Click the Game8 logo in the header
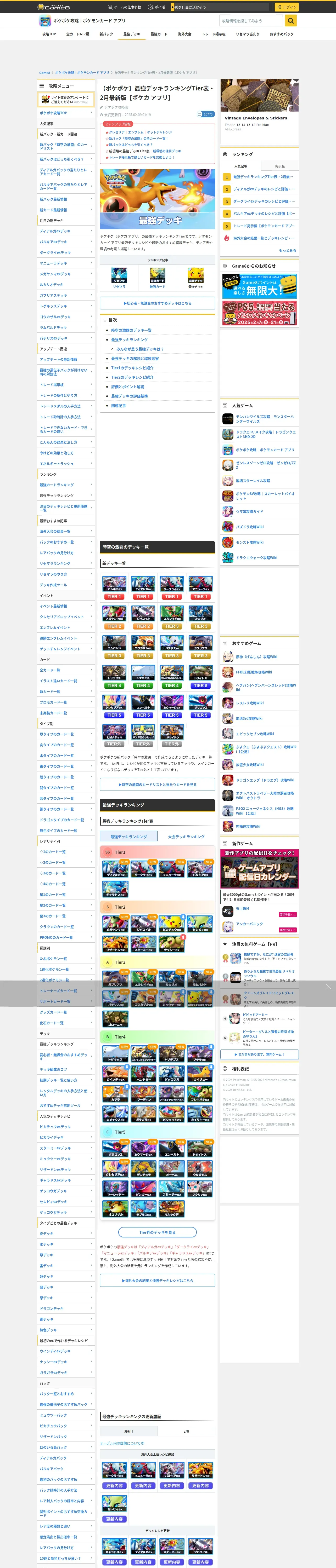Viewport: 336px width, 1568px height. (53, 7)
